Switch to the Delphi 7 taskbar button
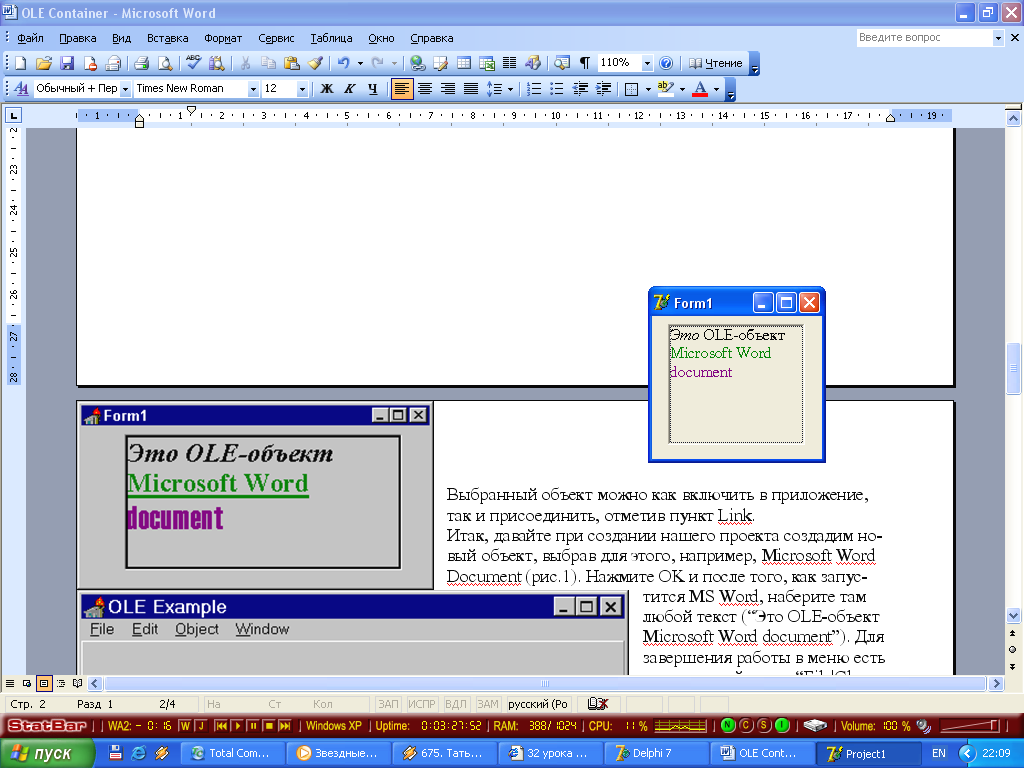The image size is (1024, 768). click(x=656, y=753)
